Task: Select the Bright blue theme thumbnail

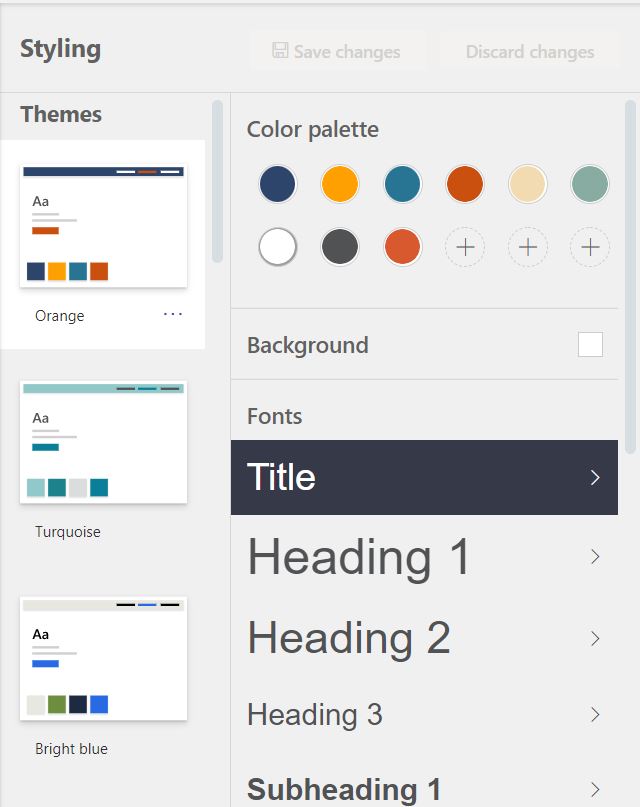Action: [x=104, y=658]
